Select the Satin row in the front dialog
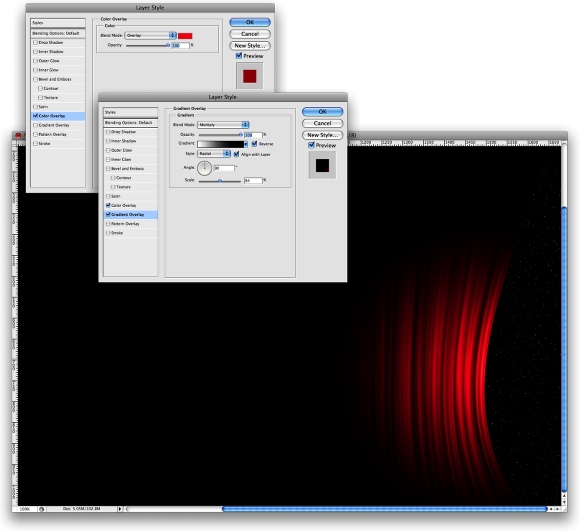580x531 pixels. tap(130, 196)
